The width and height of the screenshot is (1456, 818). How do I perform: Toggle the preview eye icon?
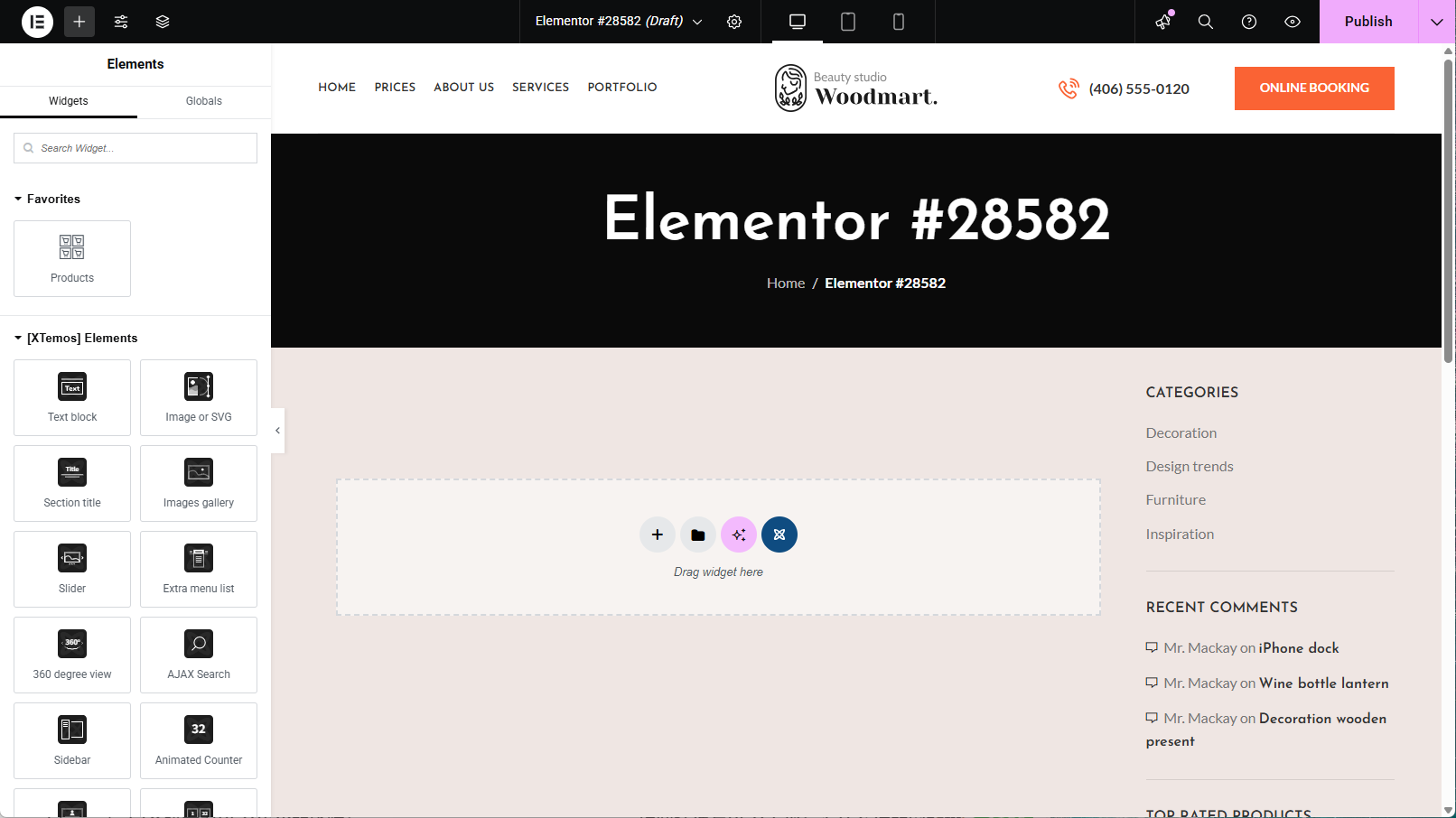pos(1292,21)
